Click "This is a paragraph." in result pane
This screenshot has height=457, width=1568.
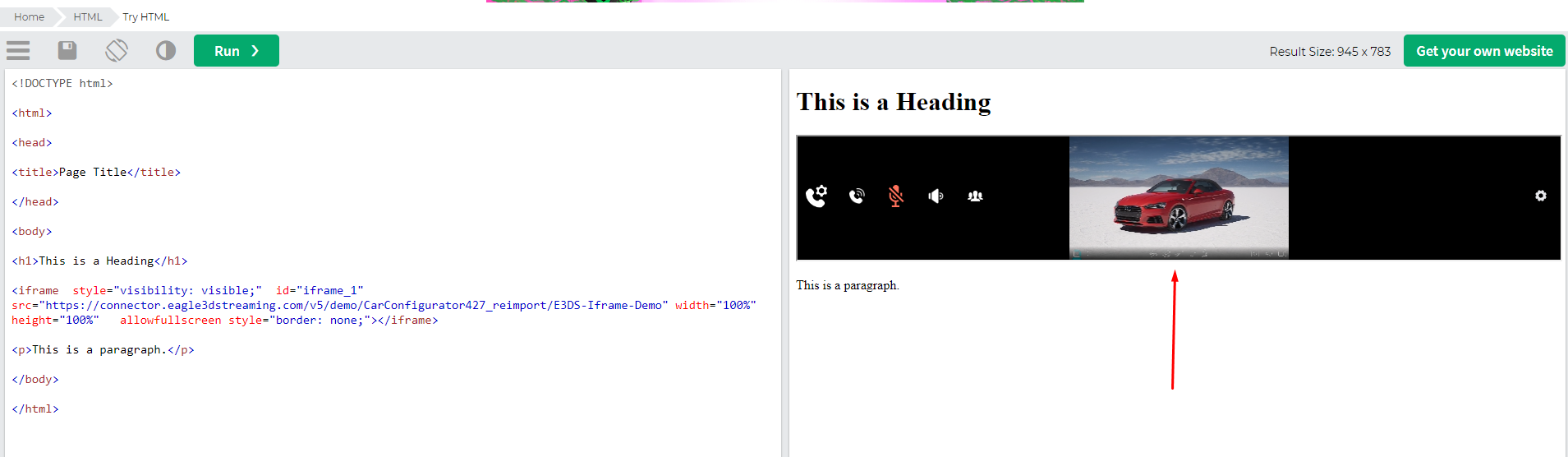848,285
